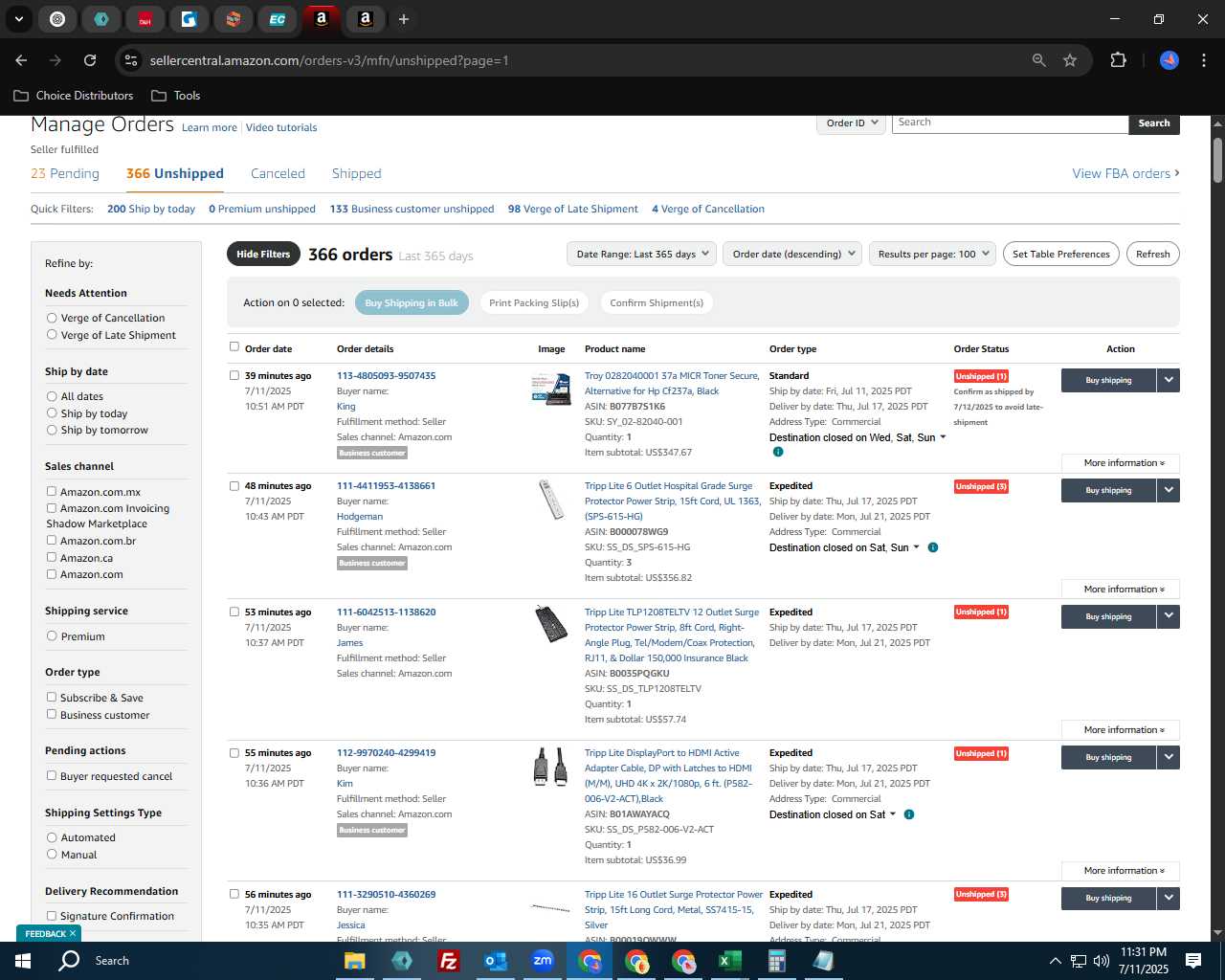Viewport: 1225px width, 980px height.
Task: Select Ship by tomorrow radio button
Action: [52, 430]
